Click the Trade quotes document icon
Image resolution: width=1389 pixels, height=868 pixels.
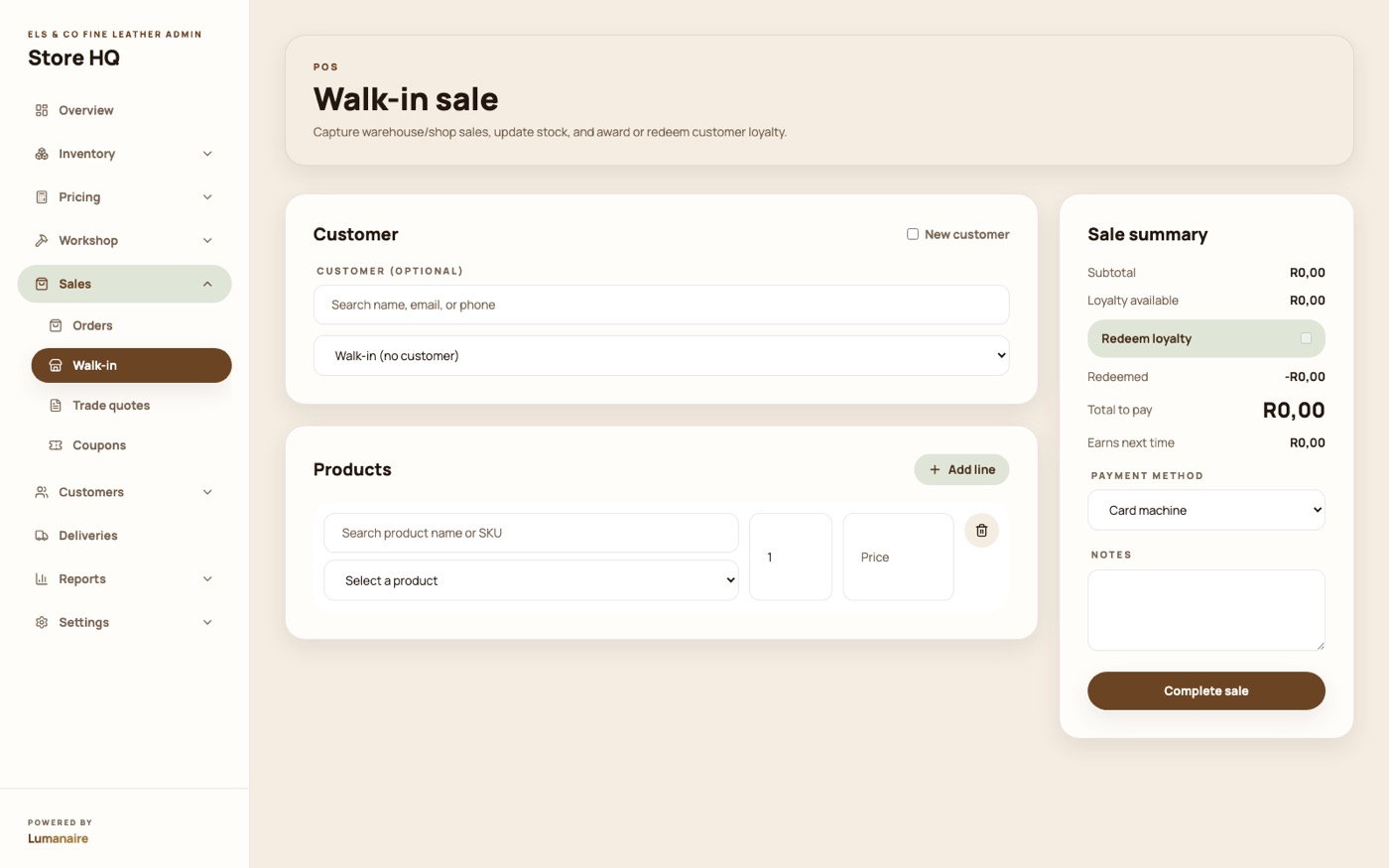pyautogui.click(x=56, y=406)
